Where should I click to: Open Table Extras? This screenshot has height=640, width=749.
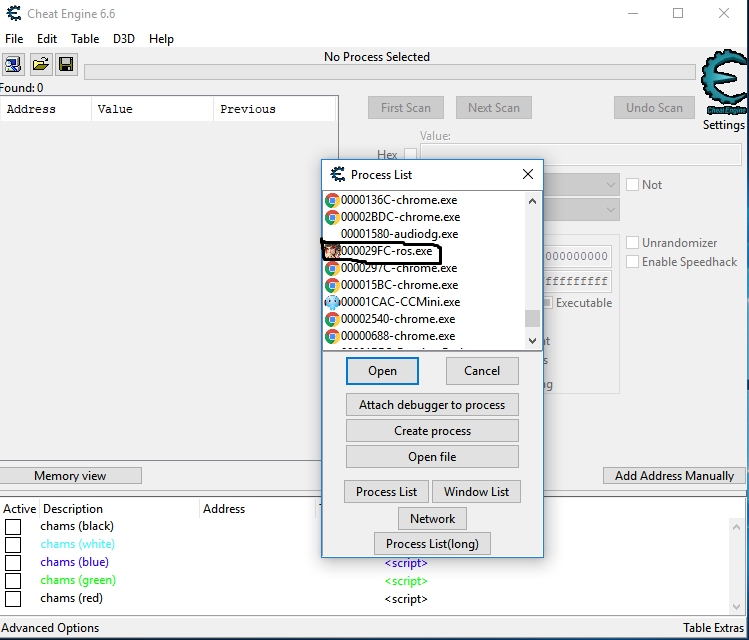[713, 628]
